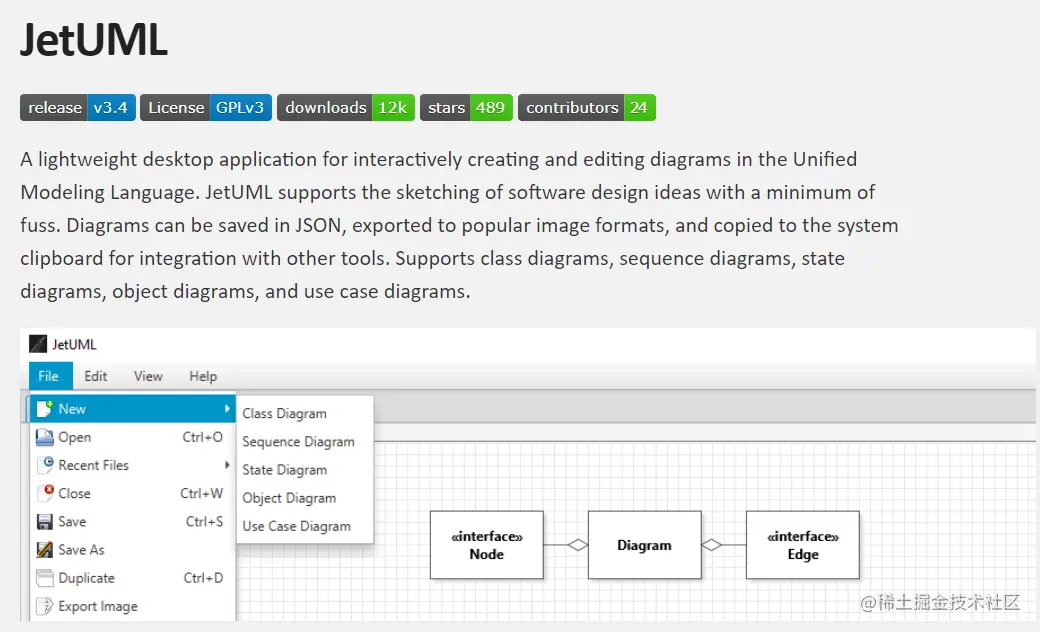1040x632 pixels.
Task: Click the diamond connector between Diagram and Edge
Action: tap(712, 545)
